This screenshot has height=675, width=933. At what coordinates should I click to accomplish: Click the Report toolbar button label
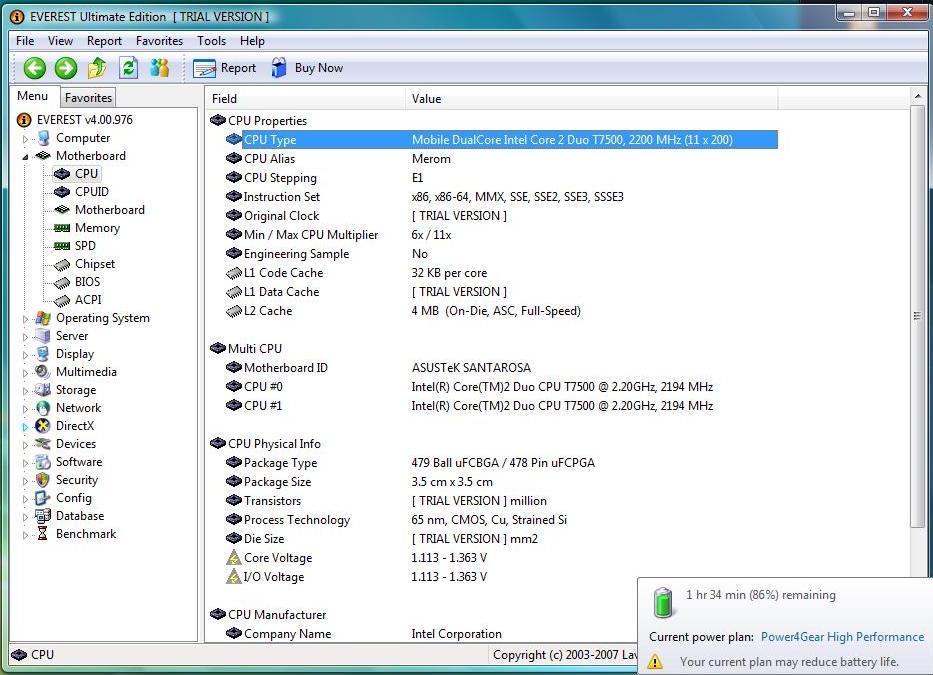238,68
